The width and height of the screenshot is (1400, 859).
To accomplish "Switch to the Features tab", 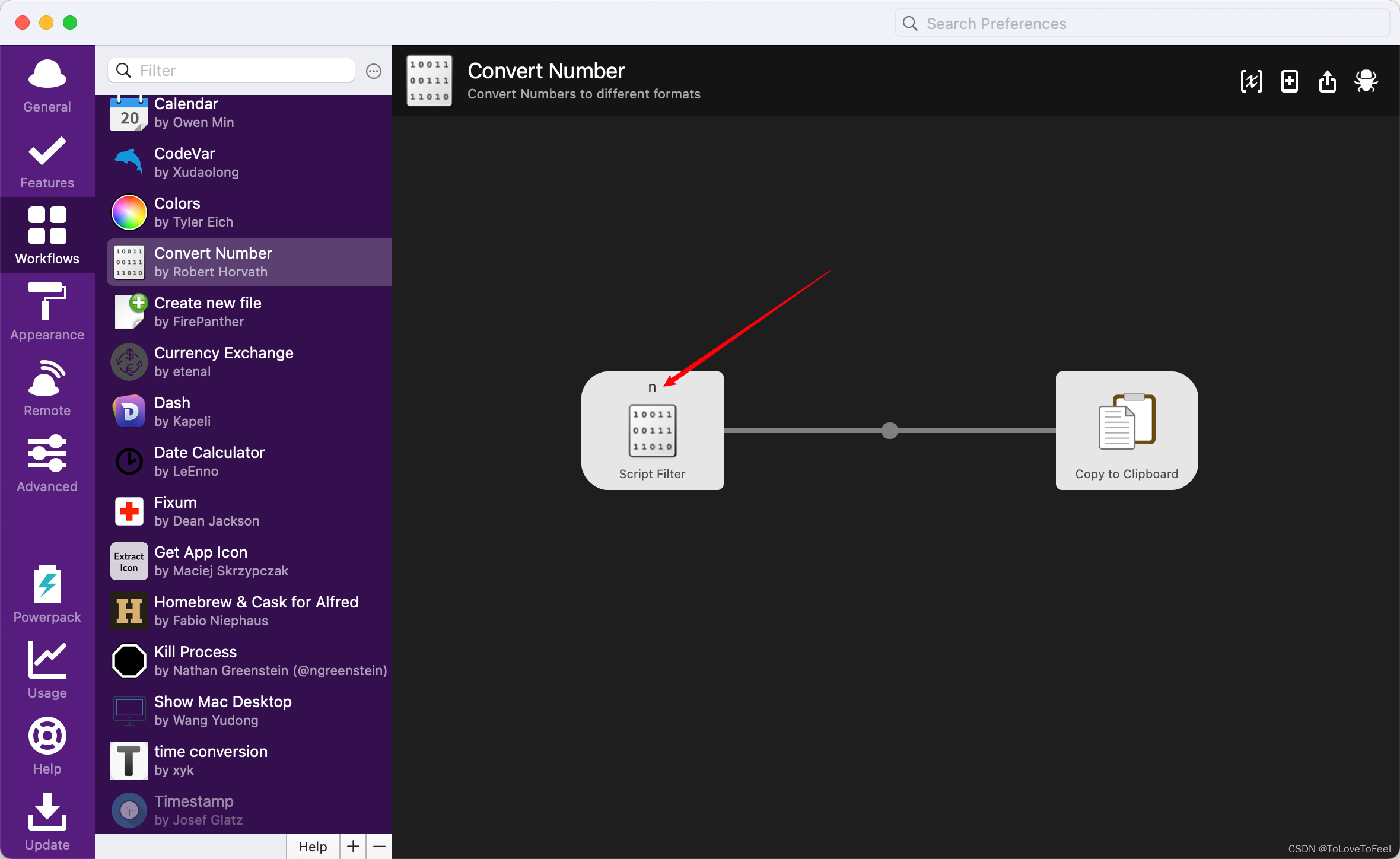I will coord(47,160).
